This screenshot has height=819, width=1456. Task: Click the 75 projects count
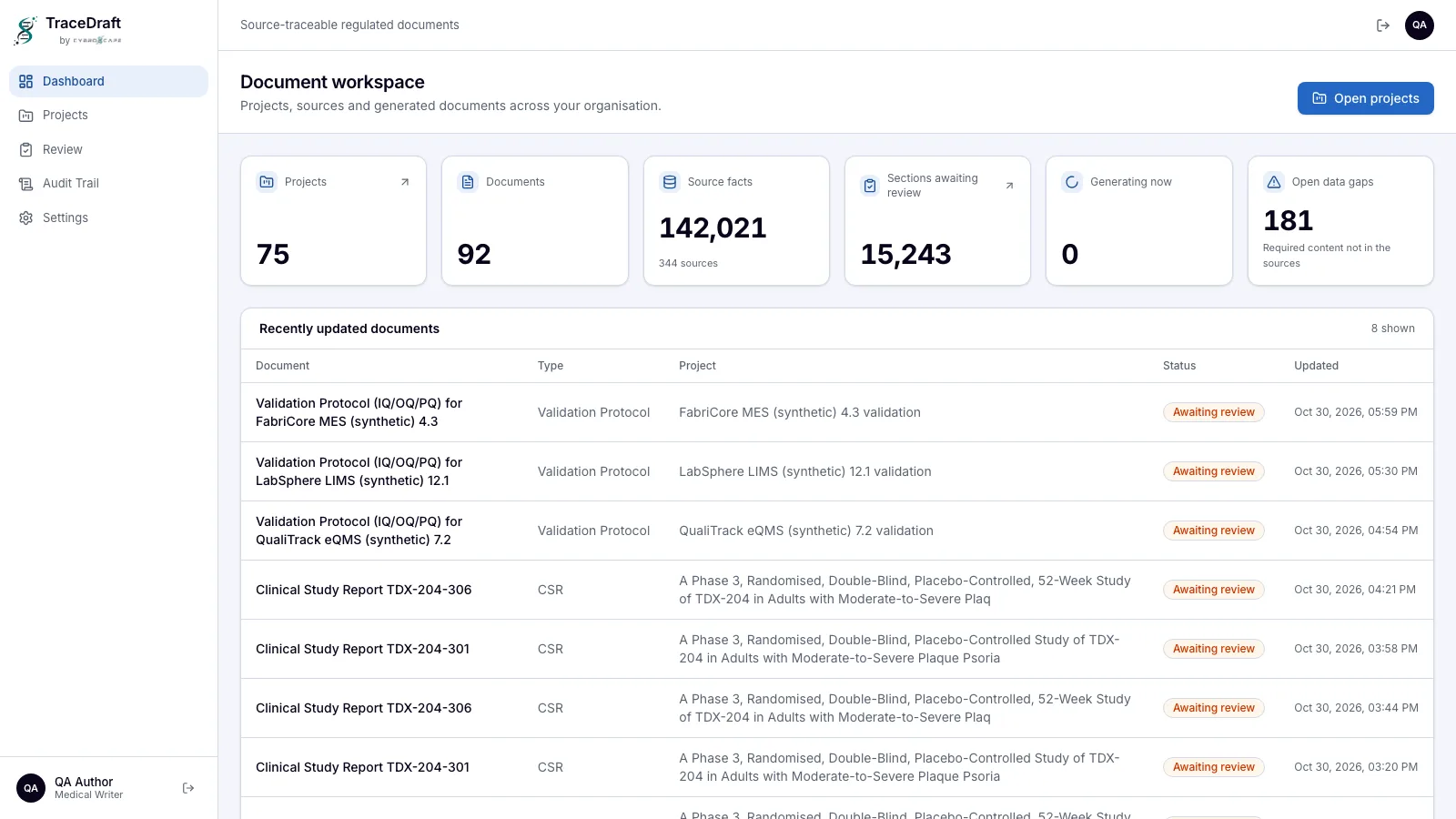pos(273,254)
